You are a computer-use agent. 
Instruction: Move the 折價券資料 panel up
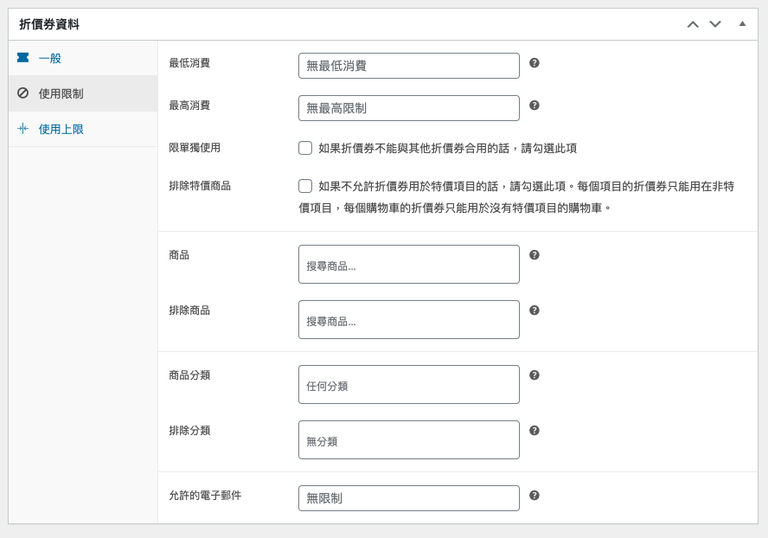(x=692, y=24)
